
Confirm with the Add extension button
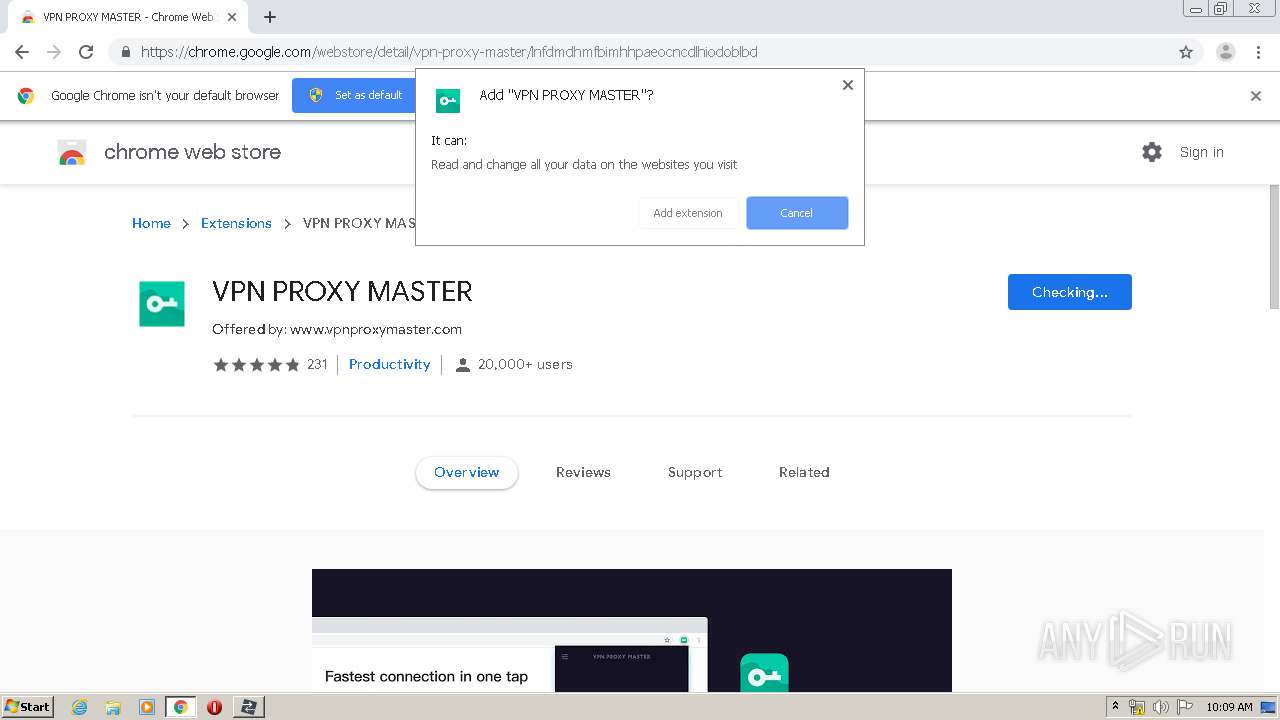tap(688, 213)
